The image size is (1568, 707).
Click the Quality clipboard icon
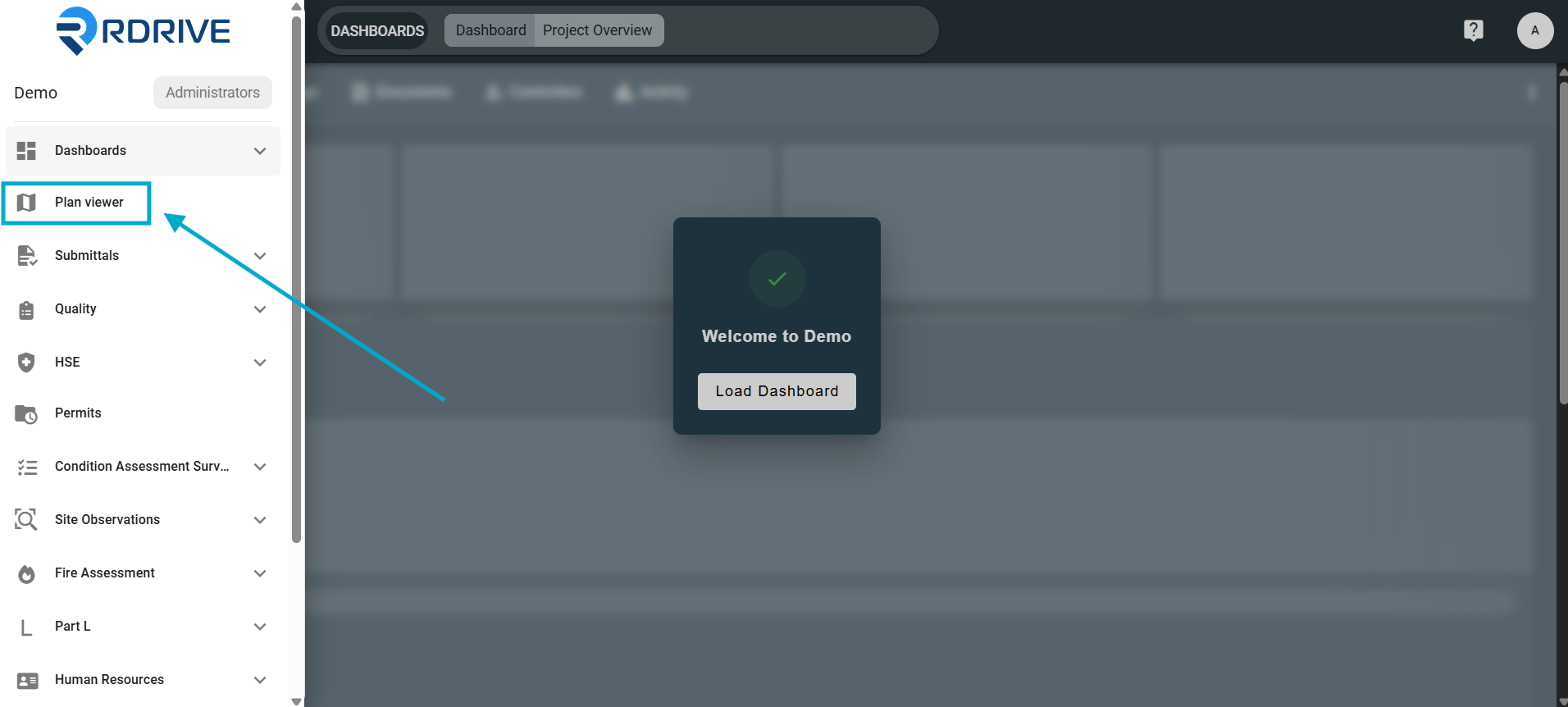26,310
